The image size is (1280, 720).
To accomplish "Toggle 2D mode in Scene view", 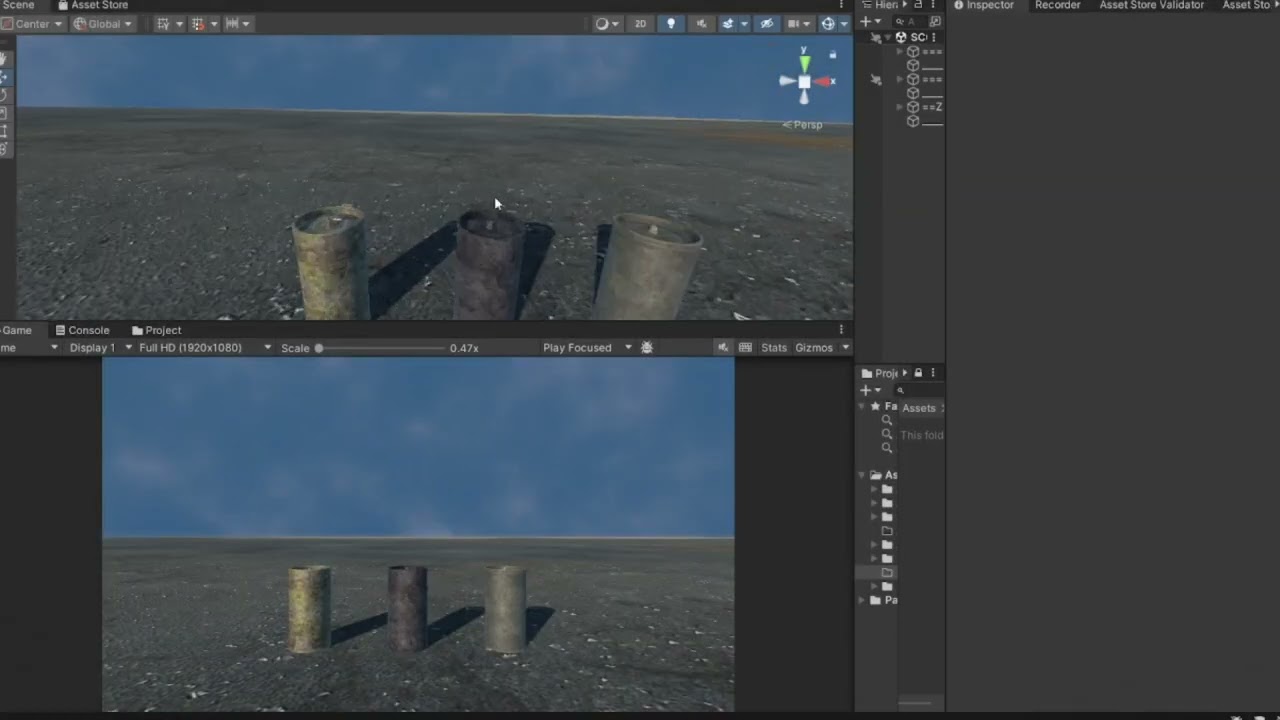I will click(640, 24).
